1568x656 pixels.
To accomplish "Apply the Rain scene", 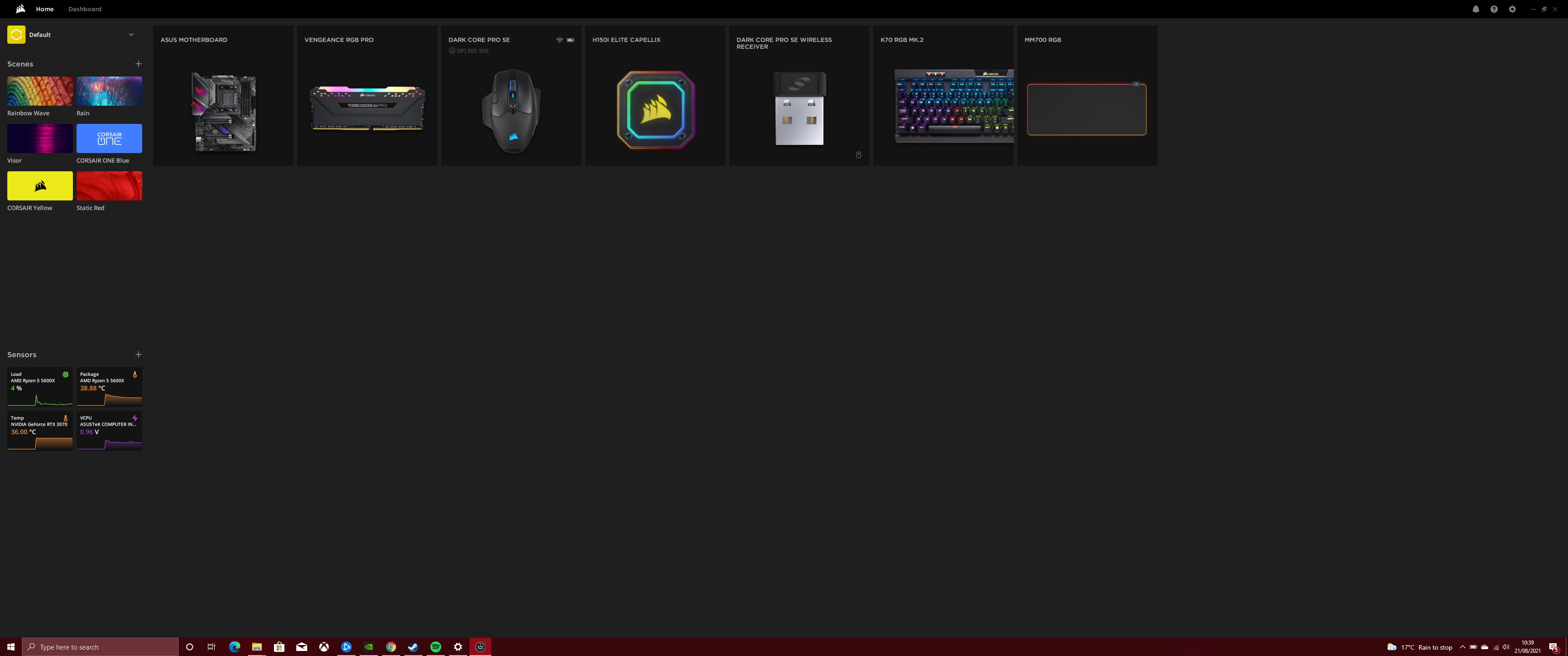I will click(x=109, y=91).
